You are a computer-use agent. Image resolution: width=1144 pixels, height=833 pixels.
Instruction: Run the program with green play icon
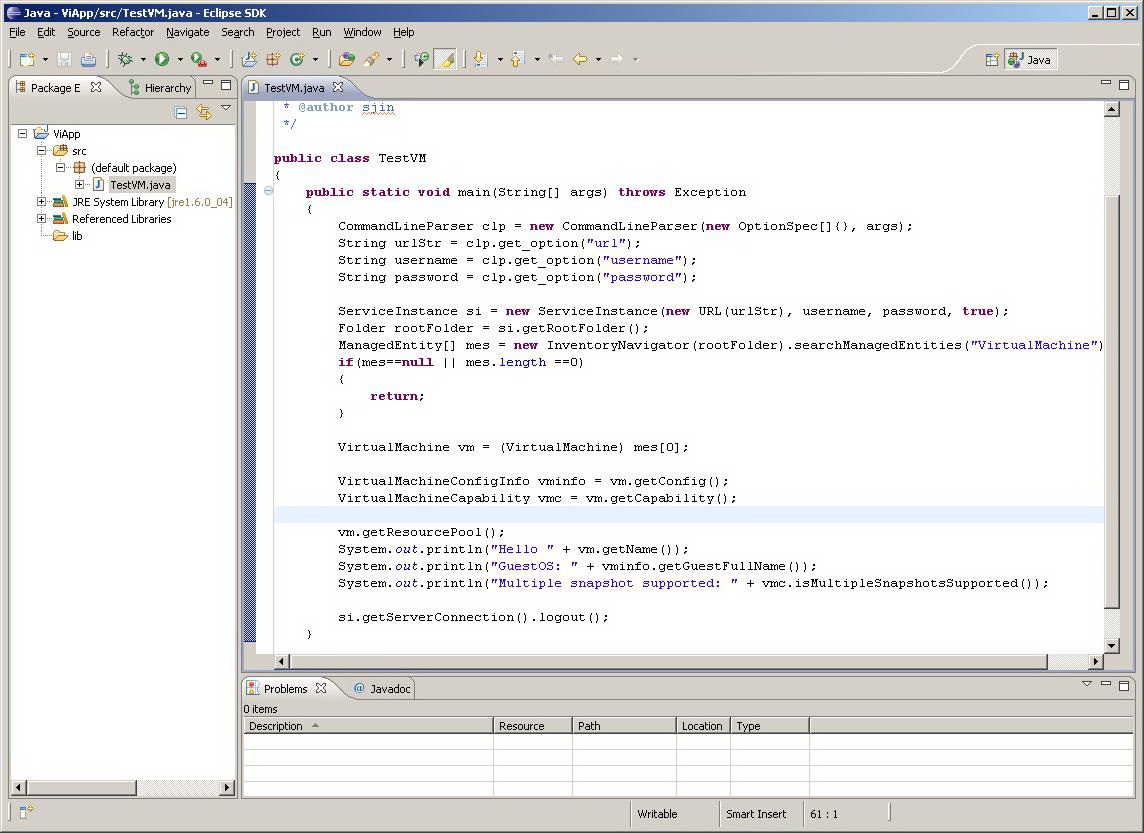point(162,59)
